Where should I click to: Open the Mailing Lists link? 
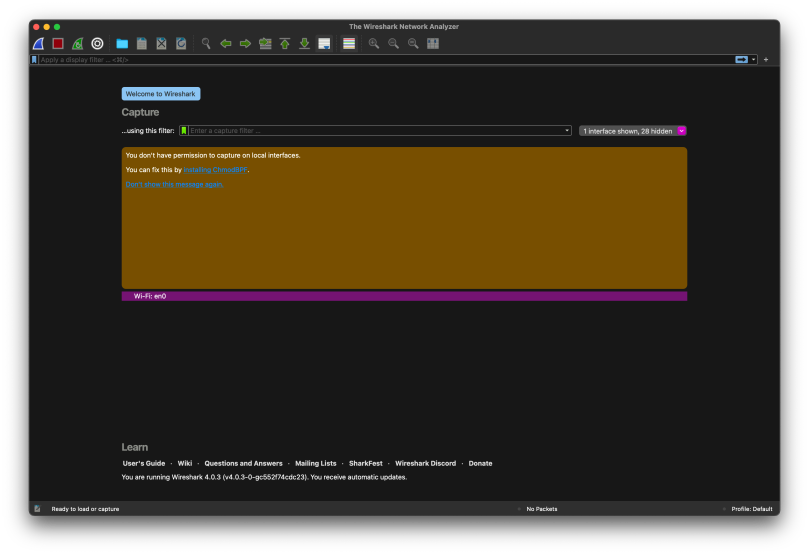coord(316,463)
